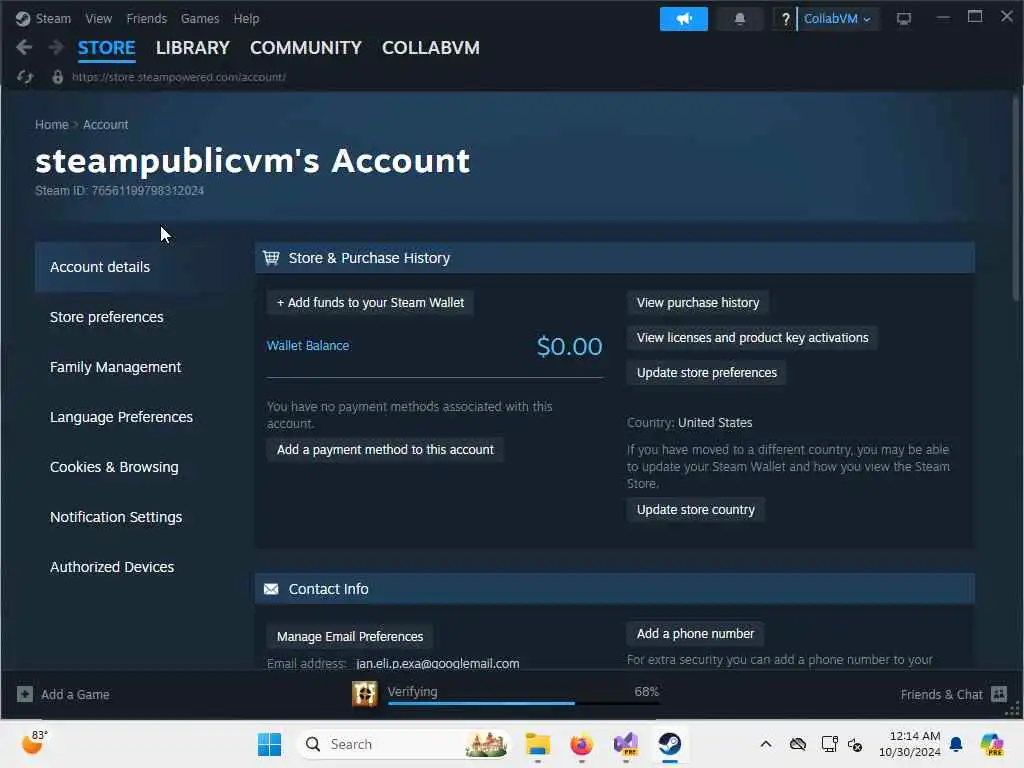Click the Wallet Balance link

[x=308, y=345]
